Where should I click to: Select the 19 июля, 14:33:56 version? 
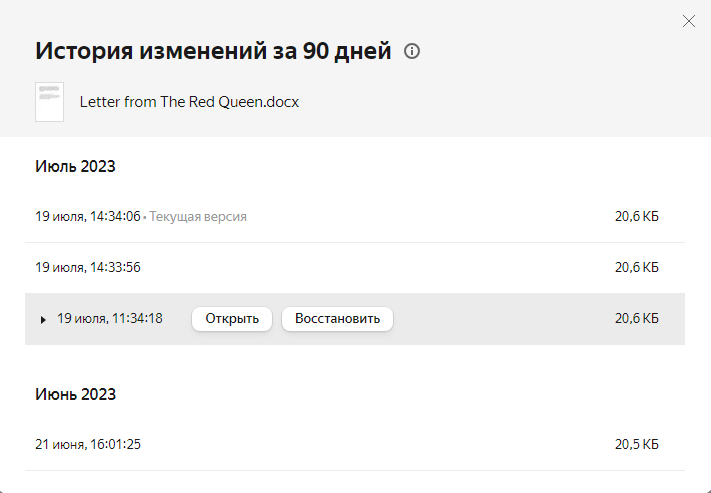88,267
